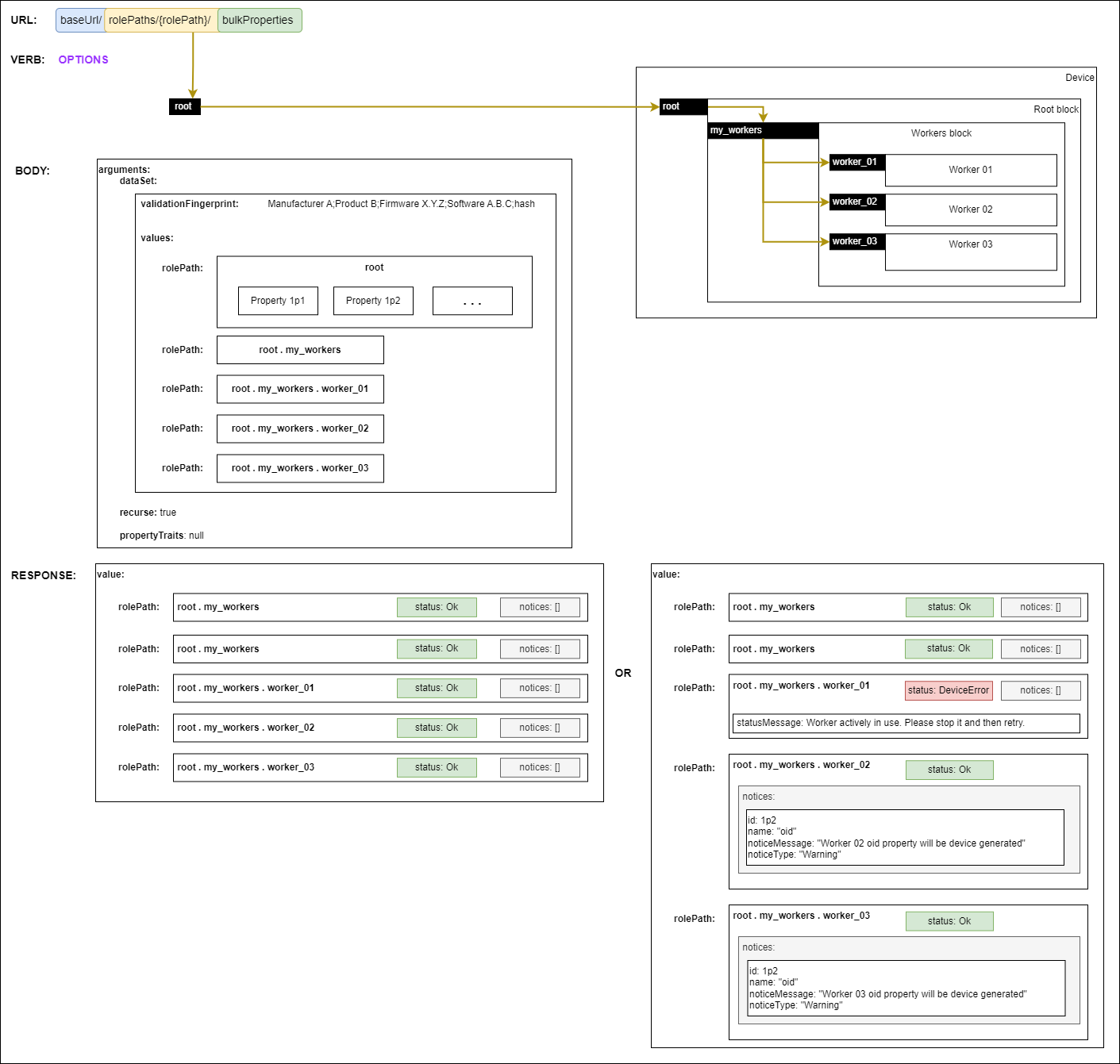
Task: Click left response path root . my_workers . worker_03
Action: [x=246, y=767]
